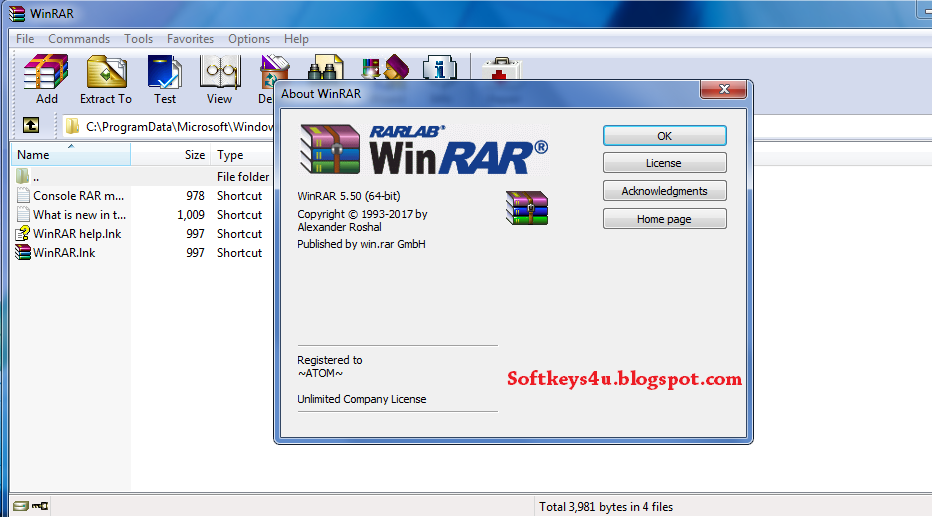Click the Wizard toolbar icon
The image size is (932, 517).
385,67
